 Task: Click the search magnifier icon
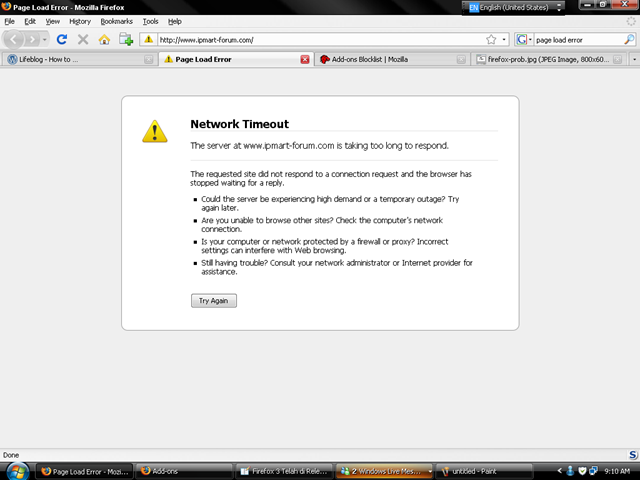(x=629, y=39)
